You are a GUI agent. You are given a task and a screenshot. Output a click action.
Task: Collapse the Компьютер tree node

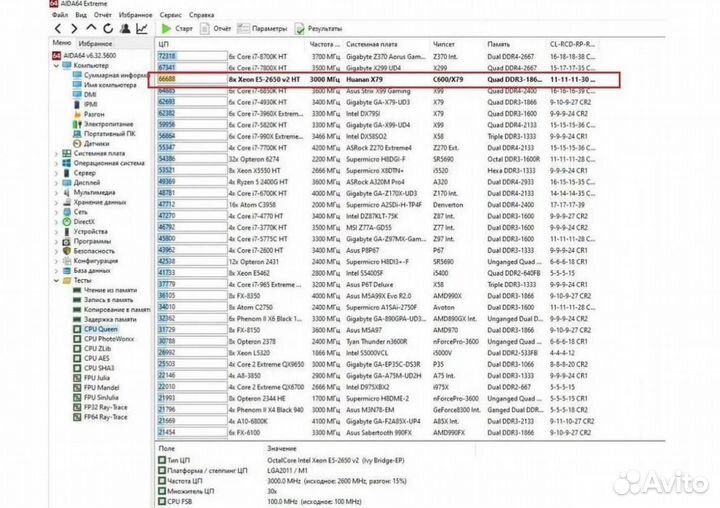(x=56, y=66)
